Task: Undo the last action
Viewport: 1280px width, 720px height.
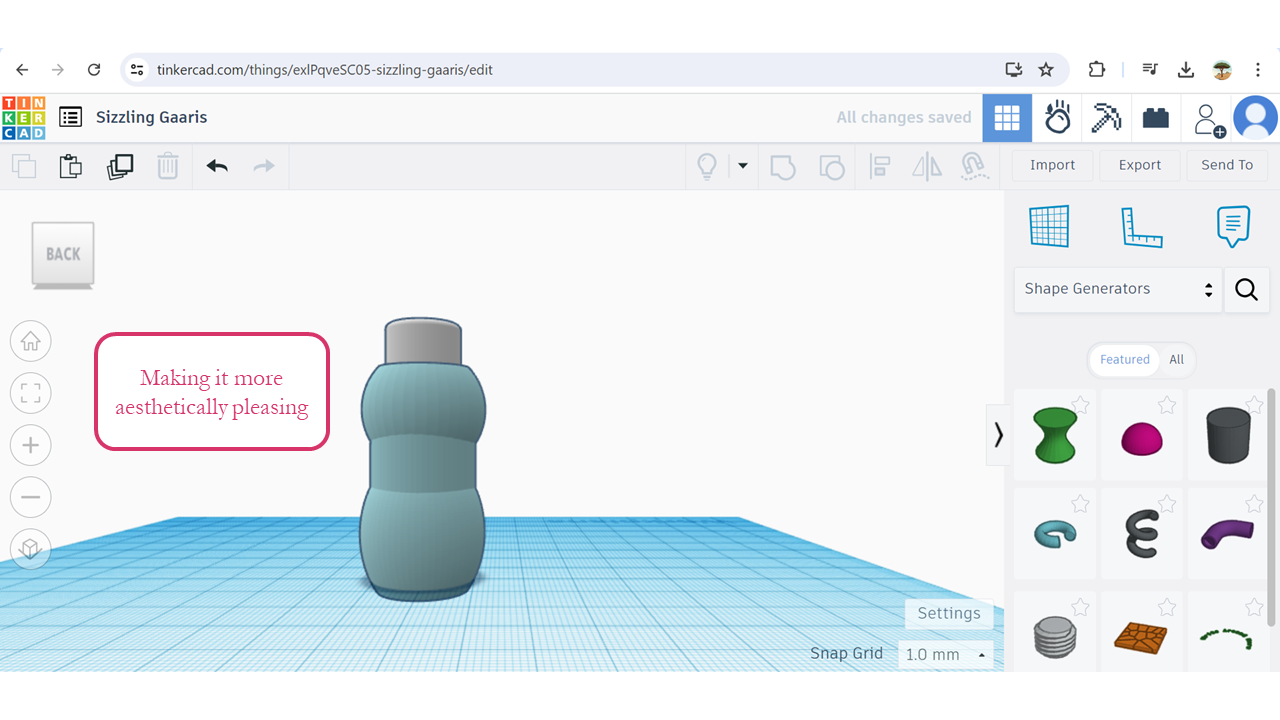Action: click(x=217, y=166)
